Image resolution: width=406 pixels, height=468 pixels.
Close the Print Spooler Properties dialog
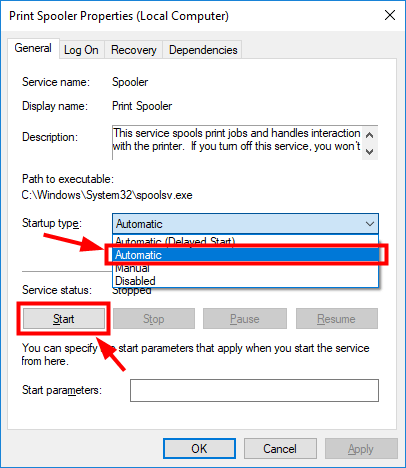390,15
